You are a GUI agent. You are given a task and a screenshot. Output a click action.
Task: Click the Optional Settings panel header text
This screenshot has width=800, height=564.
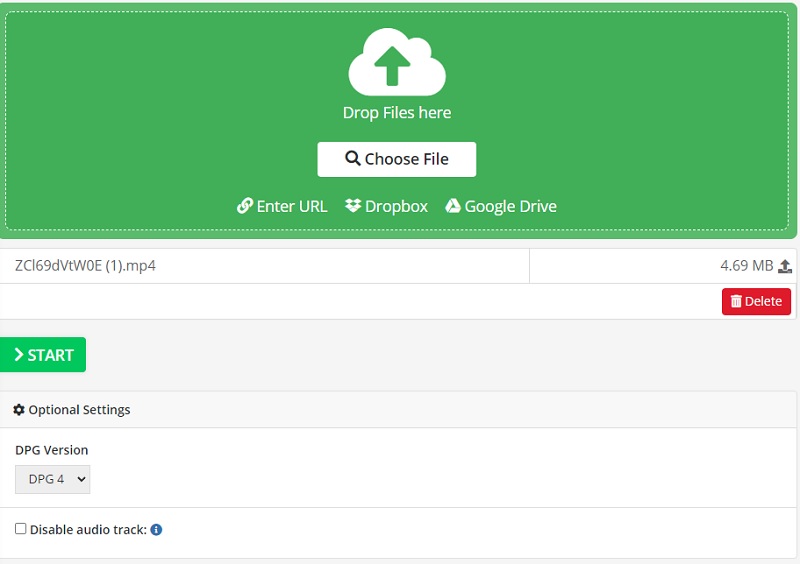coord(79,410)
